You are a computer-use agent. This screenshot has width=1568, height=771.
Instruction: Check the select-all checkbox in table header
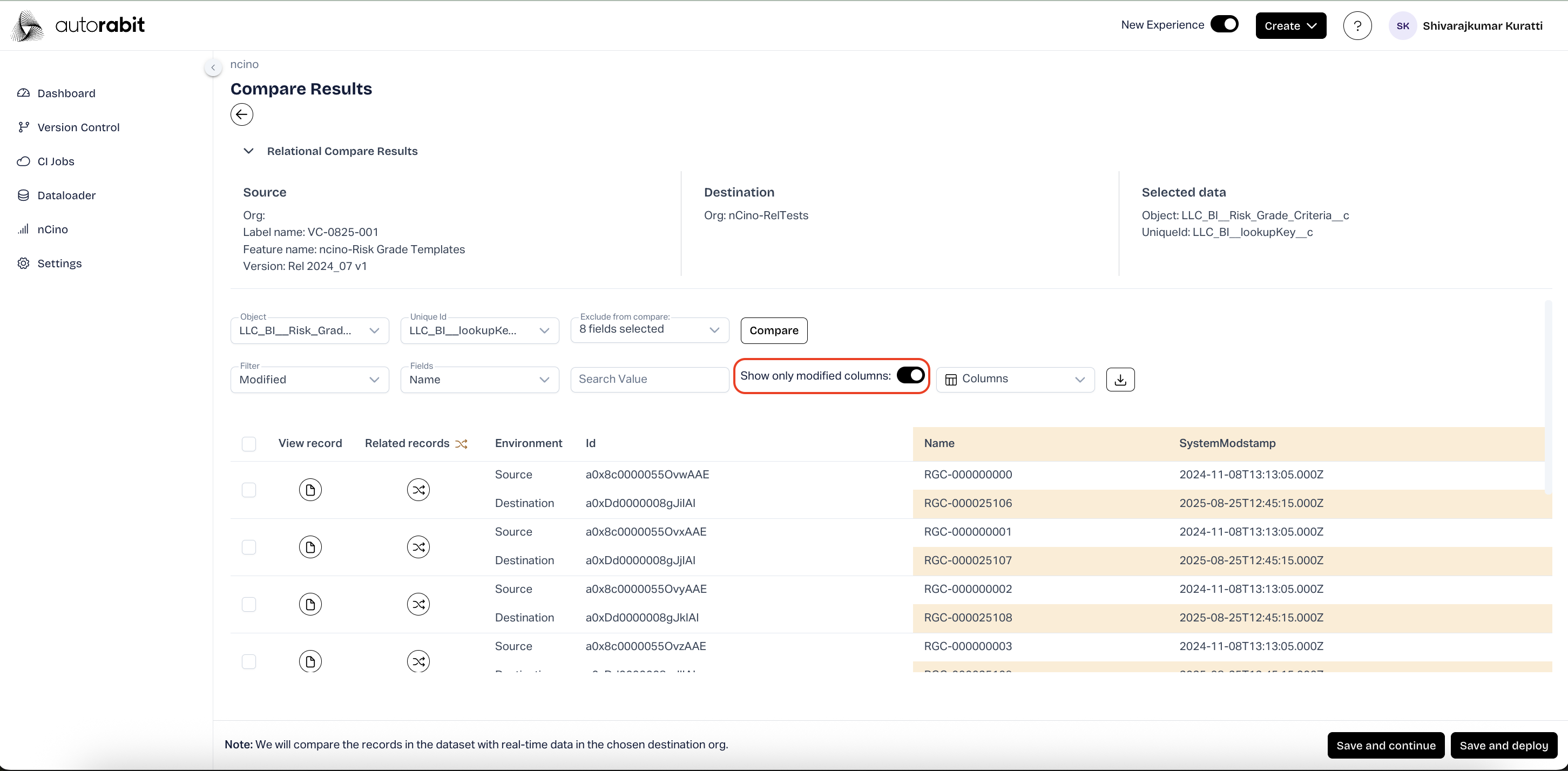(248, 444)
